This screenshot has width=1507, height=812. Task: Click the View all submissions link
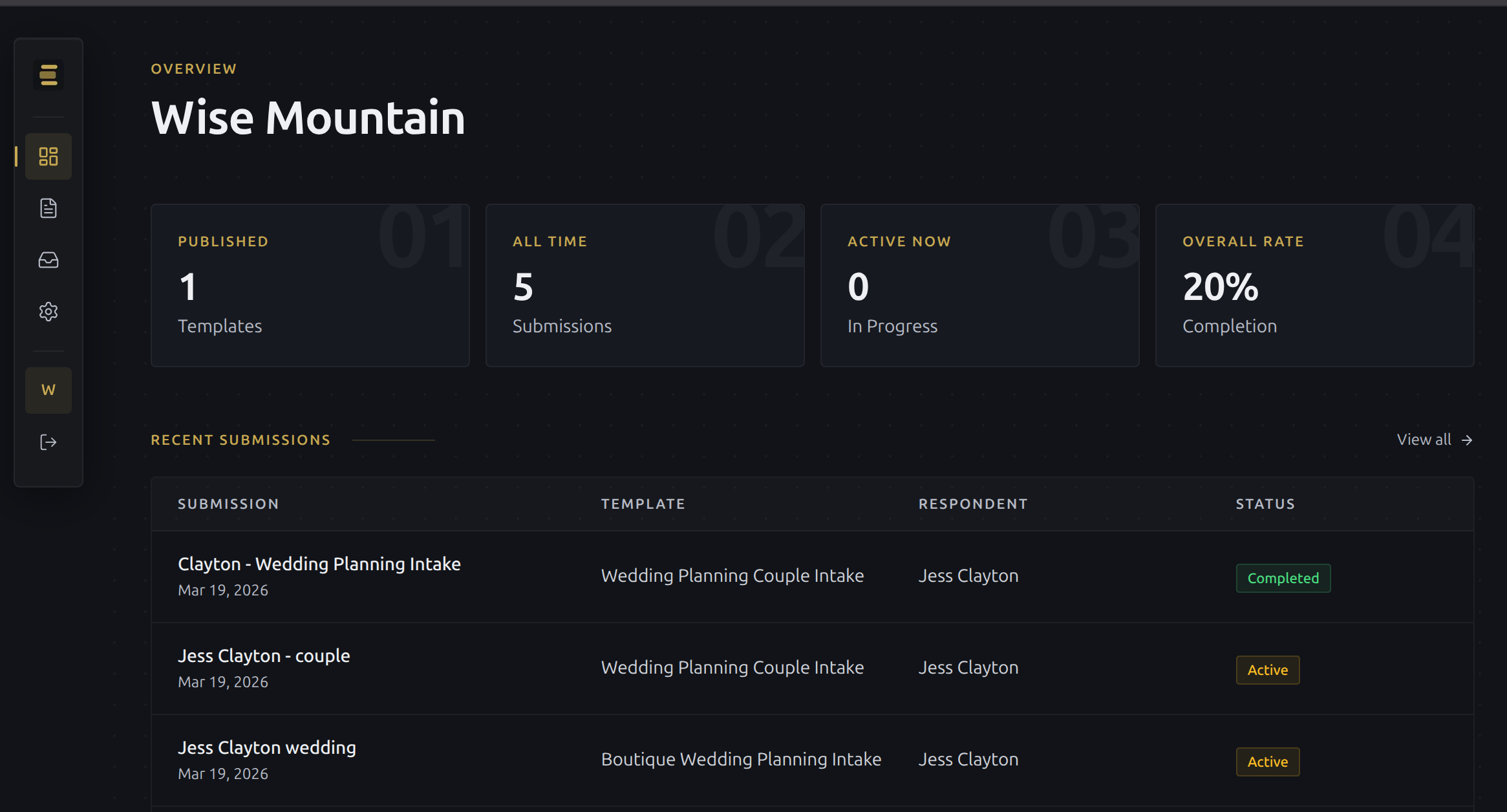[1424, 440]
